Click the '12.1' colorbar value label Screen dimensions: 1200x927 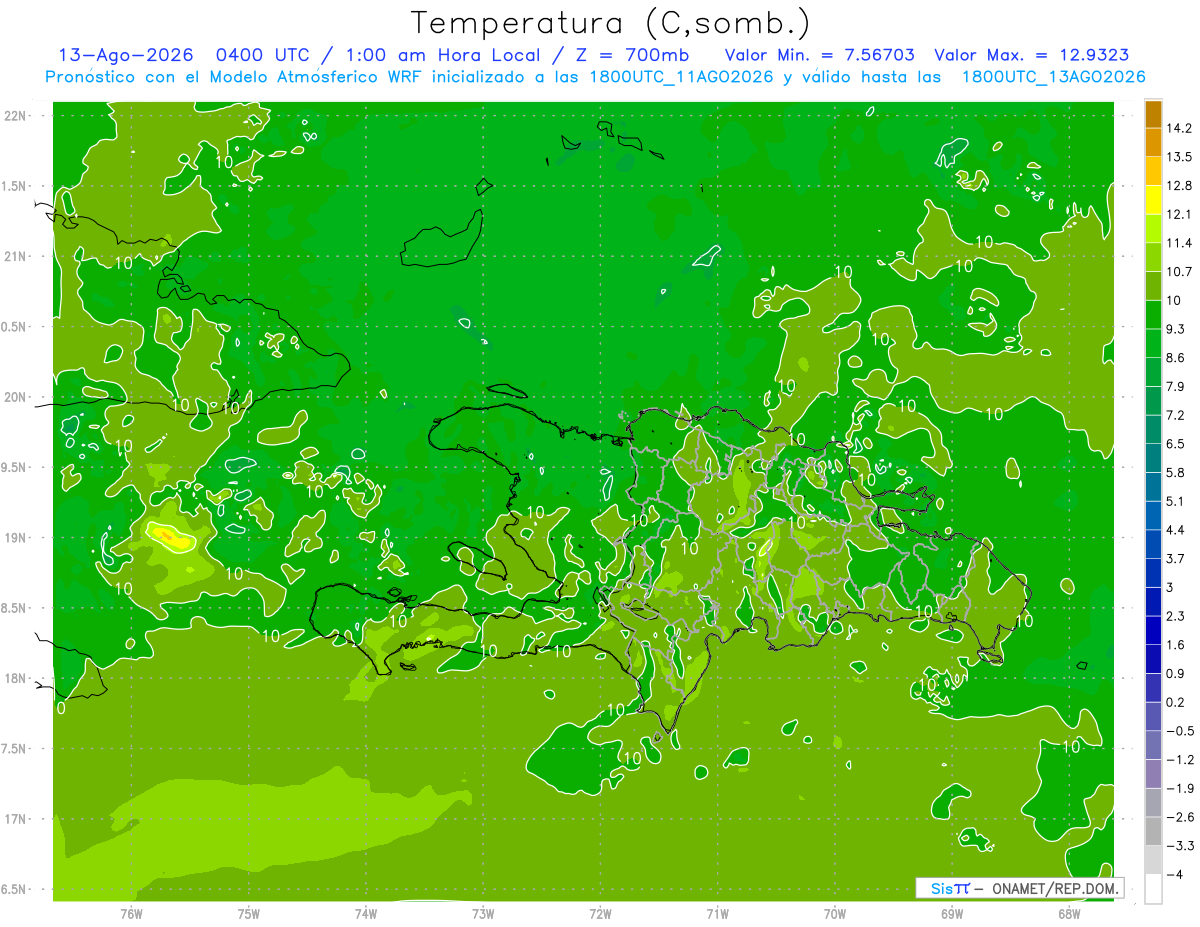[x=1179, y=214]
